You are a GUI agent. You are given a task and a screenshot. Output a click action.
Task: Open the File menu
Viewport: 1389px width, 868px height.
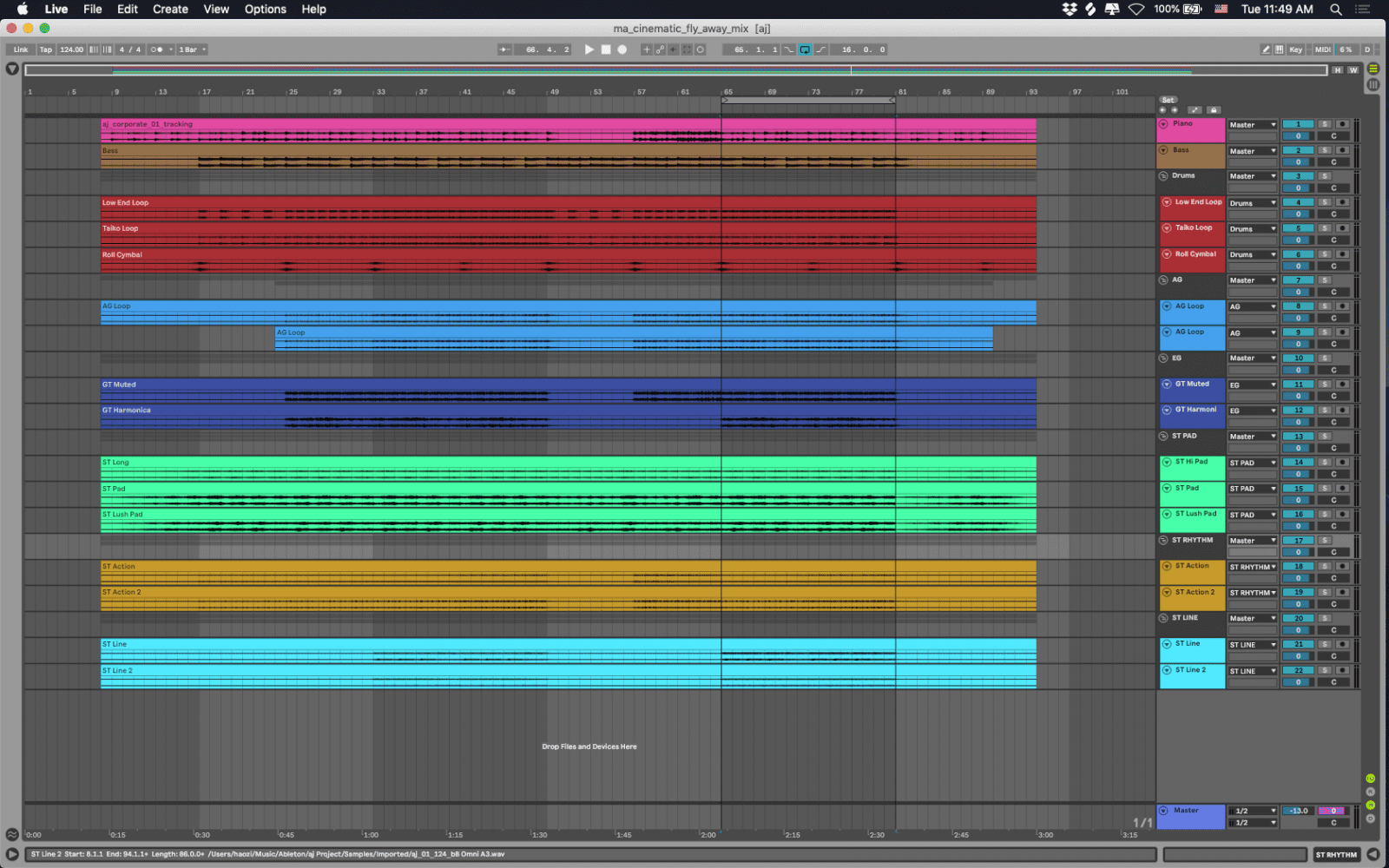(93, 9)
